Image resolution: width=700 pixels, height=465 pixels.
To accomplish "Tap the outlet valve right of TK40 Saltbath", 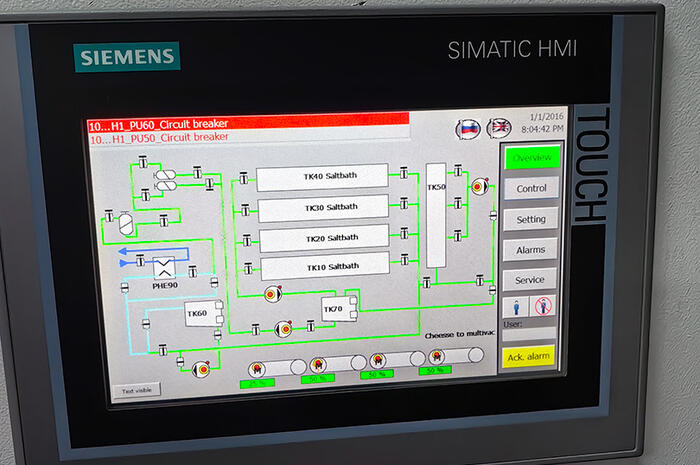I will [x=404, y=173].
